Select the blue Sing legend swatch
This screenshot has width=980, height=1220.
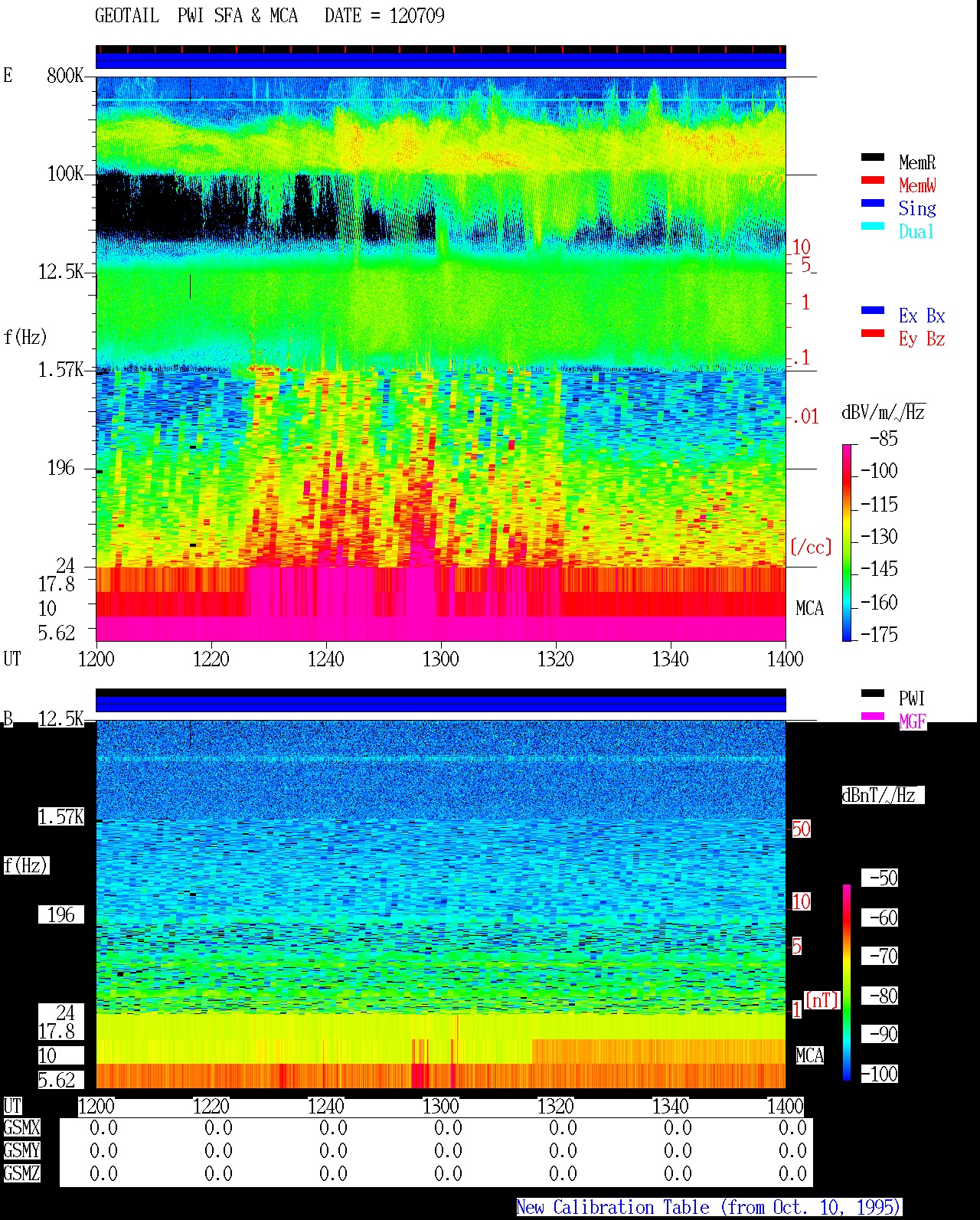[873, 204]
